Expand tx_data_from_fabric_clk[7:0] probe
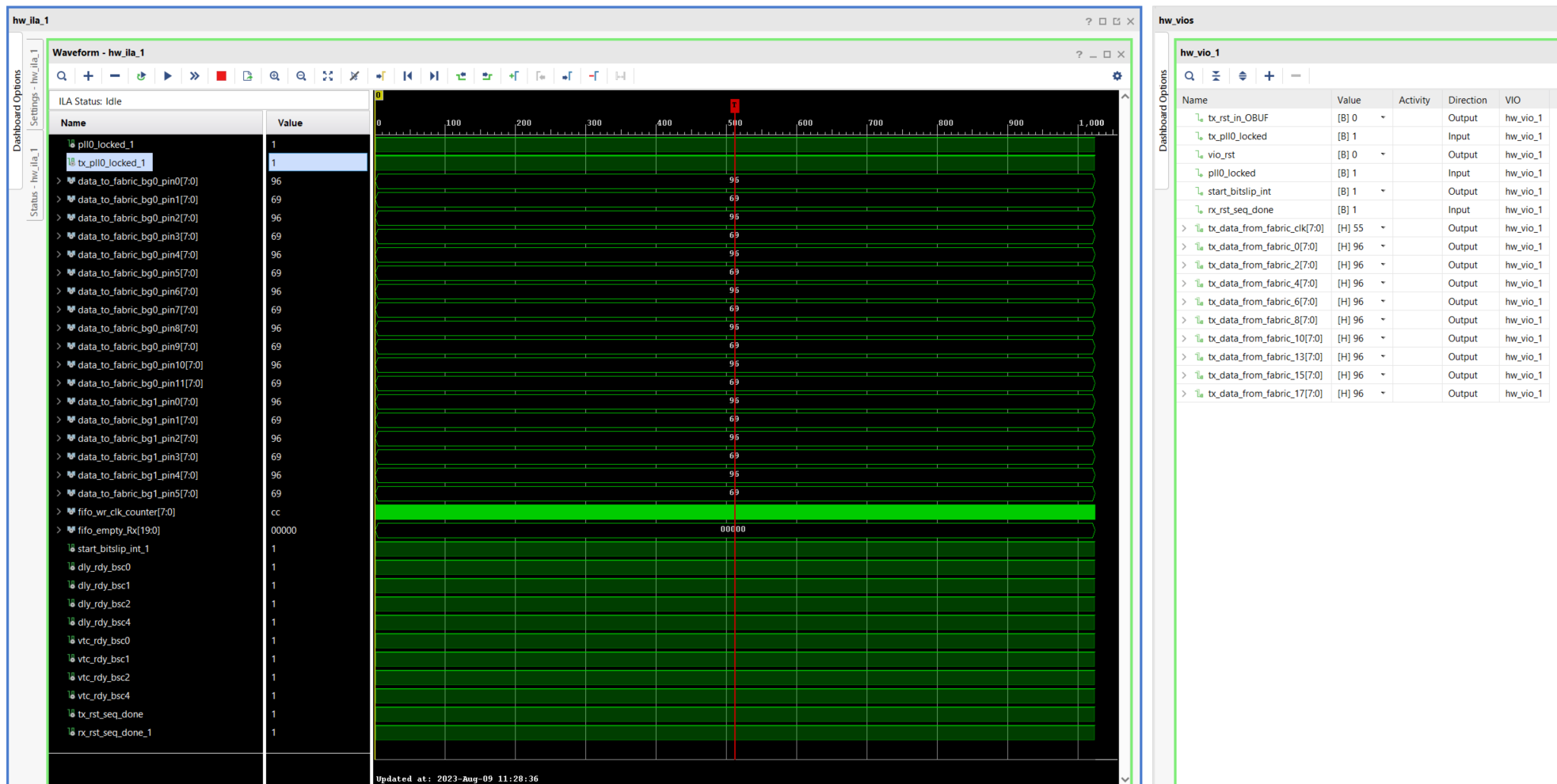 point(1184,228)
